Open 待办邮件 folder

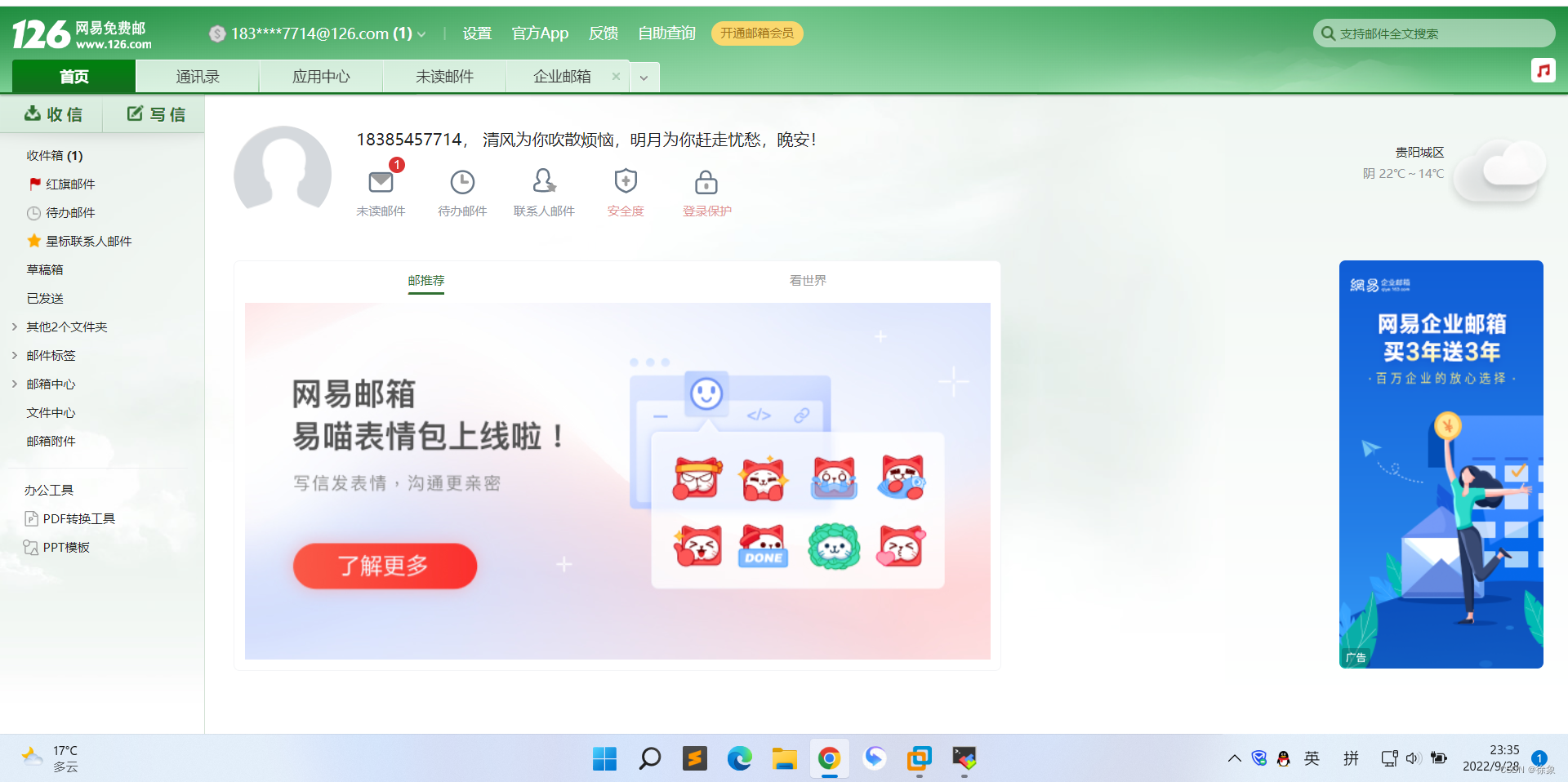[70, 212]
